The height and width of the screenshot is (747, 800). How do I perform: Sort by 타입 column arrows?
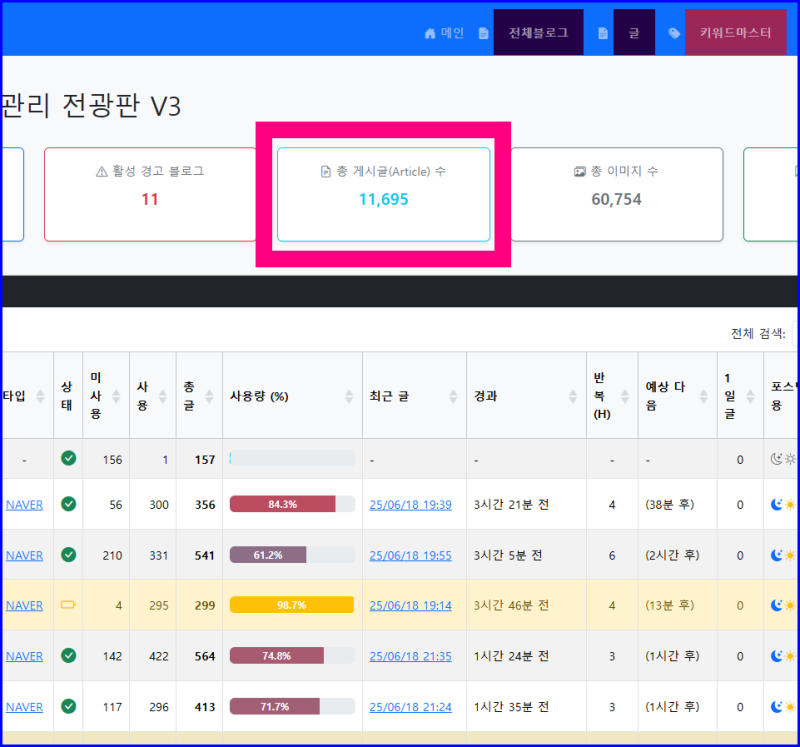[x=40, y=396]
